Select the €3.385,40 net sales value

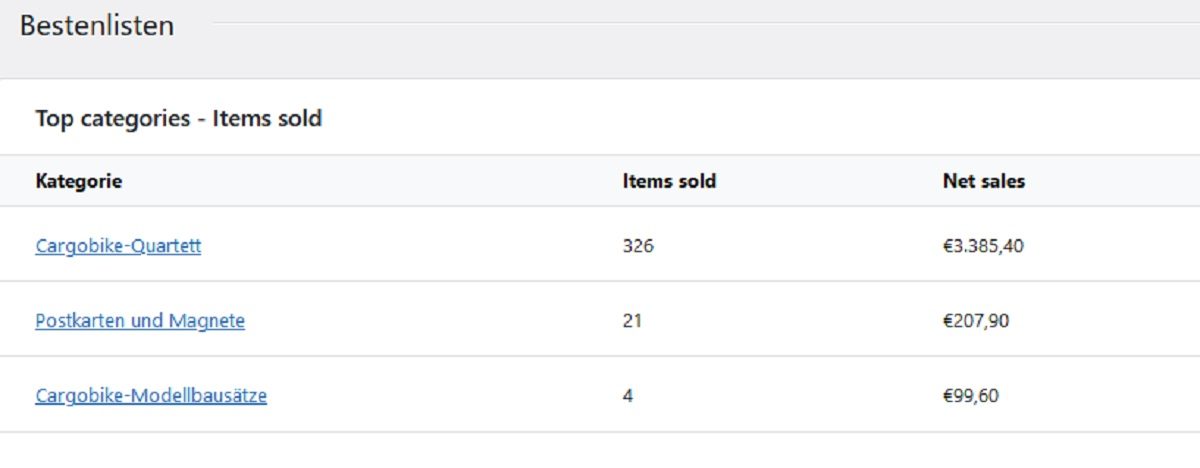point(983,245)
